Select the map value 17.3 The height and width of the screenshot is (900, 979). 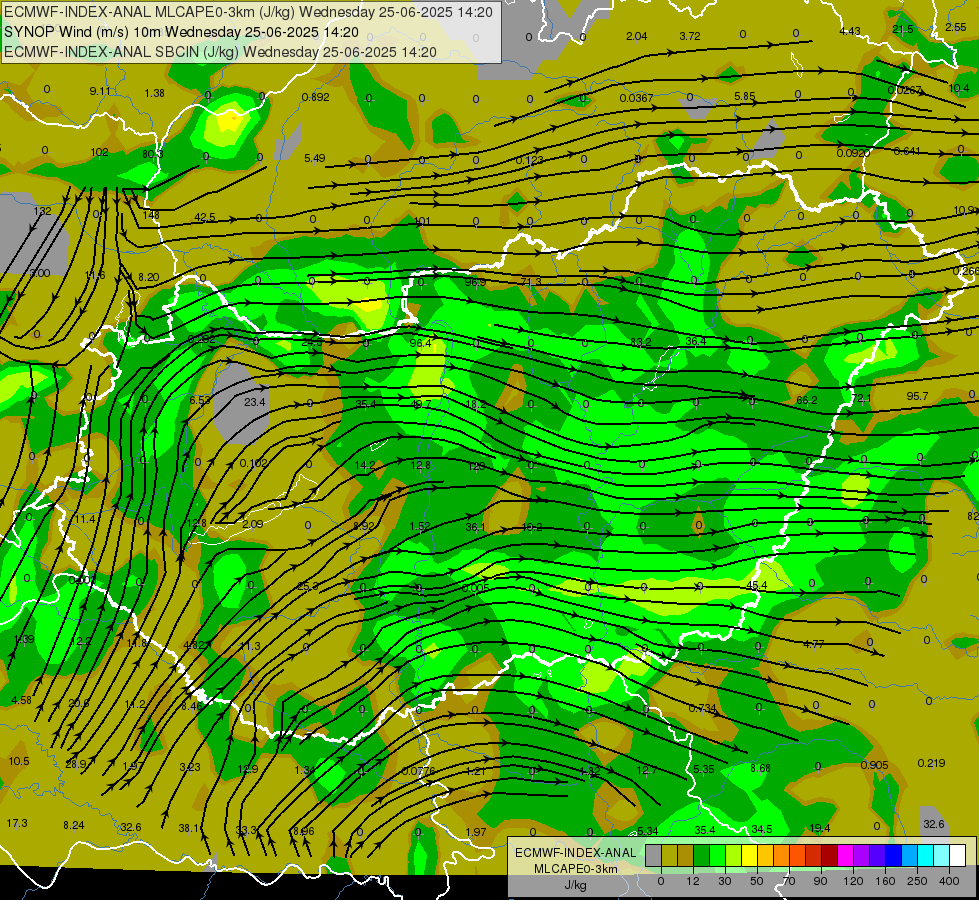point(17,823)
